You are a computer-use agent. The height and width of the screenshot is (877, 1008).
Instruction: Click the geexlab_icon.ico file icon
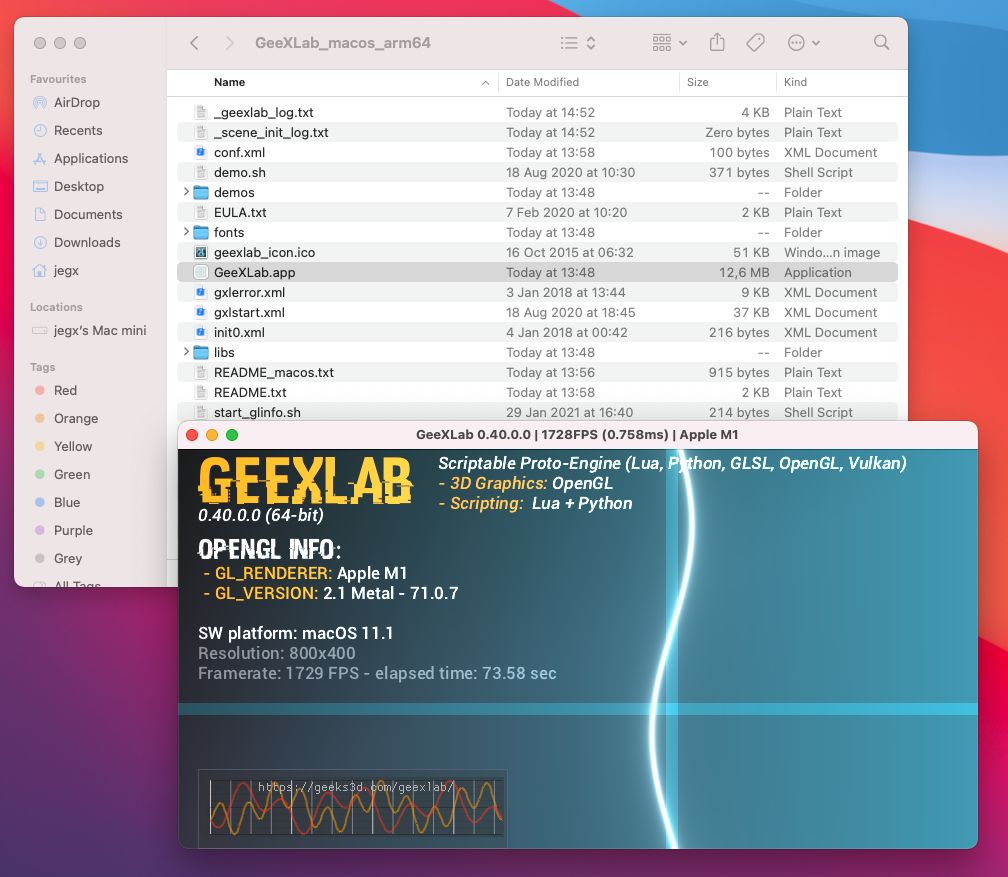[x=201, y=252]
